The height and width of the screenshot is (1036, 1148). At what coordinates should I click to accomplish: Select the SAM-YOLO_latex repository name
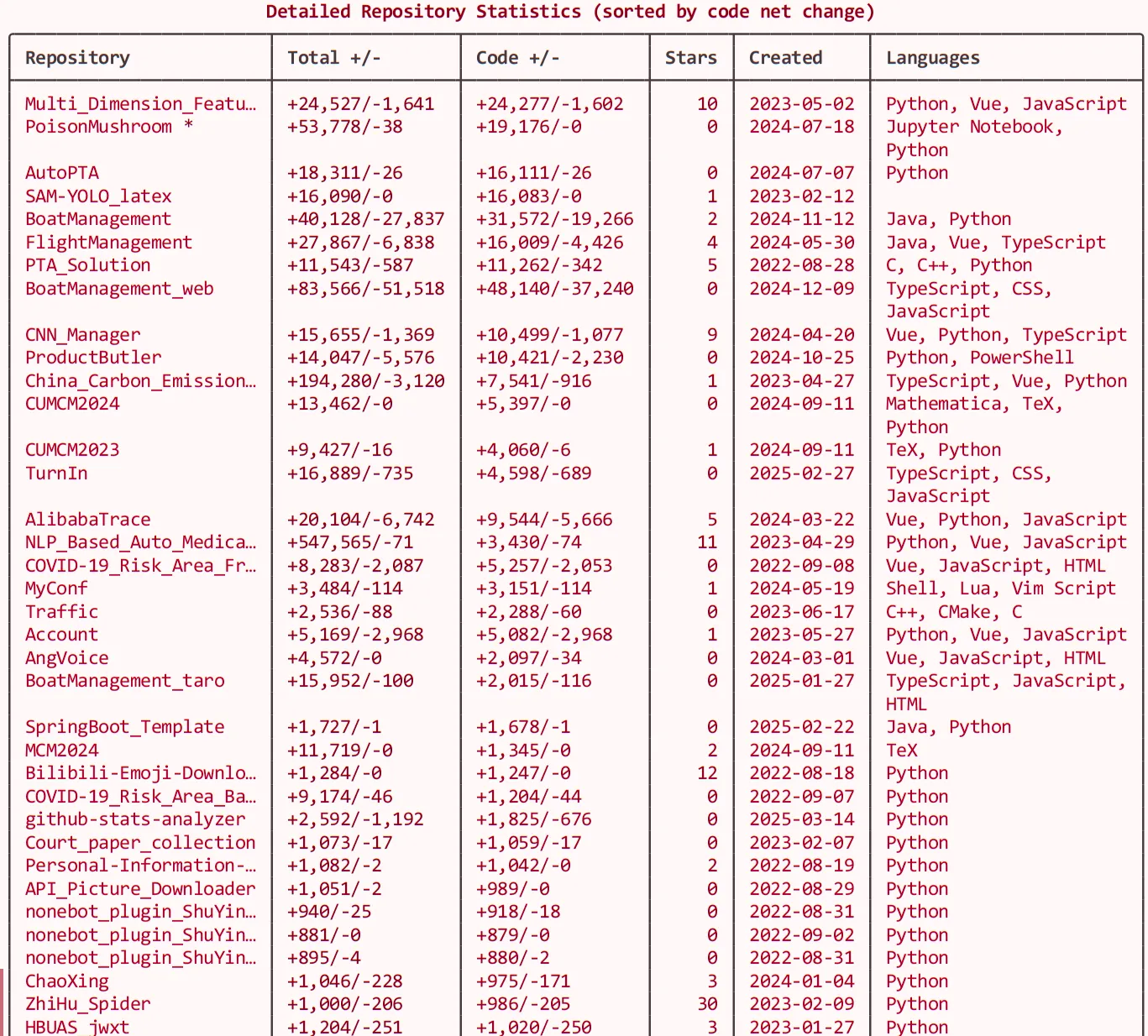click(98, 196)
